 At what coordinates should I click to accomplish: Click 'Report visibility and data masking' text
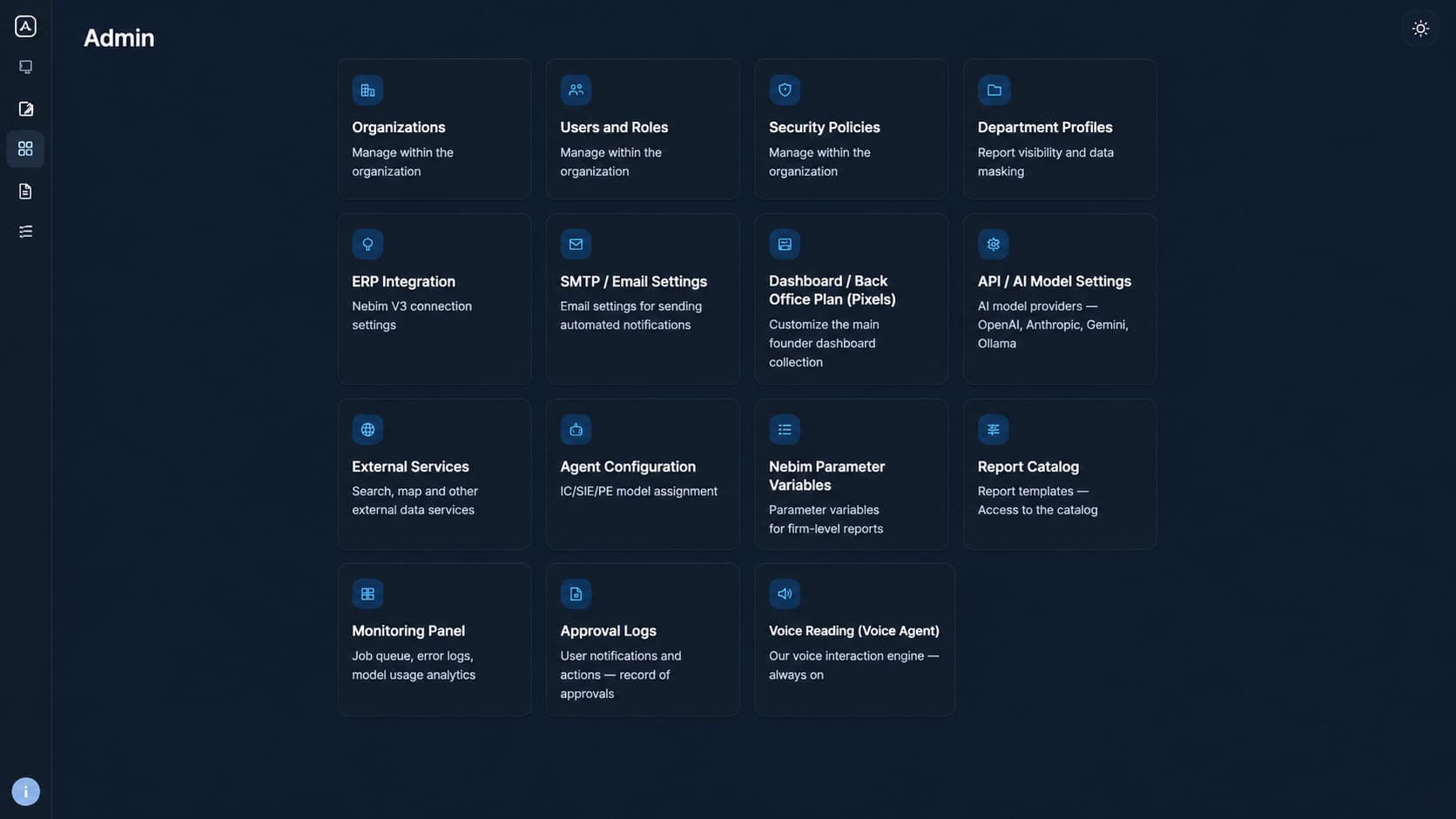[1045, 162]
